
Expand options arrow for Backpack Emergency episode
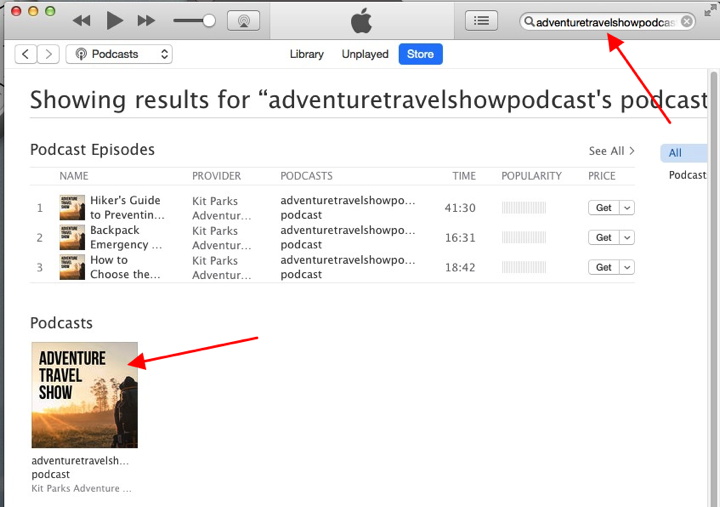point(627,237)
